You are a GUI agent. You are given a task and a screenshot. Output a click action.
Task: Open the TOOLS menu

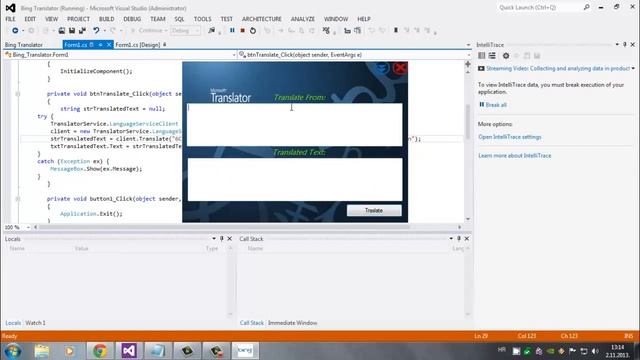pos(202,19)
